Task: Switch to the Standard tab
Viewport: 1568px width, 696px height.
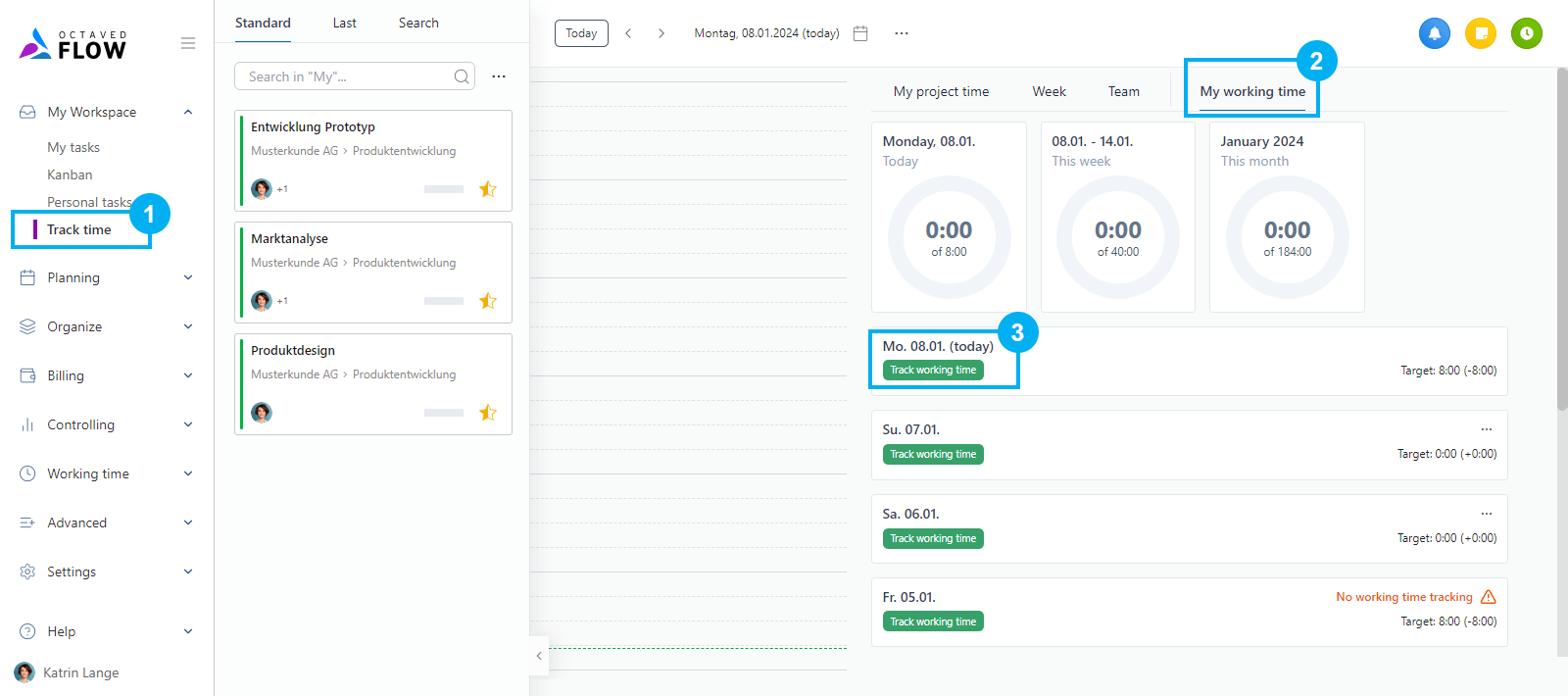Action: click(x=263, y=23)
